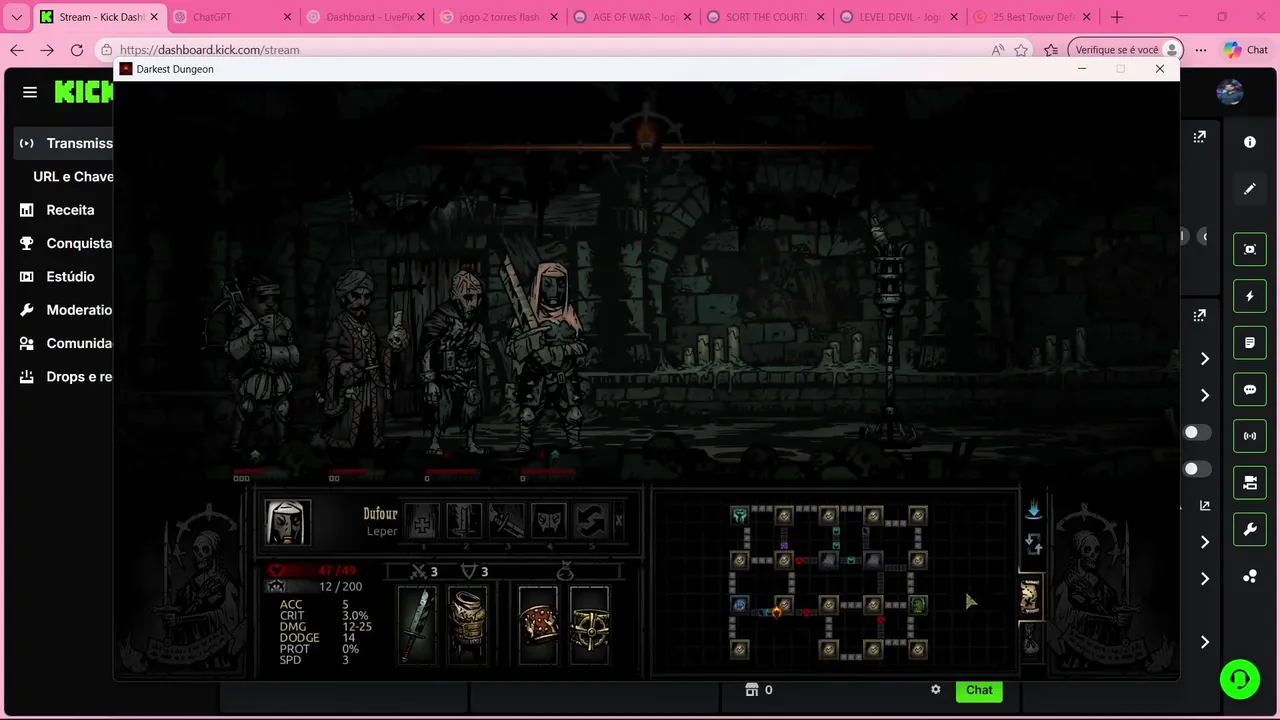Click the chart trend icon in panel

[1205, 506]
